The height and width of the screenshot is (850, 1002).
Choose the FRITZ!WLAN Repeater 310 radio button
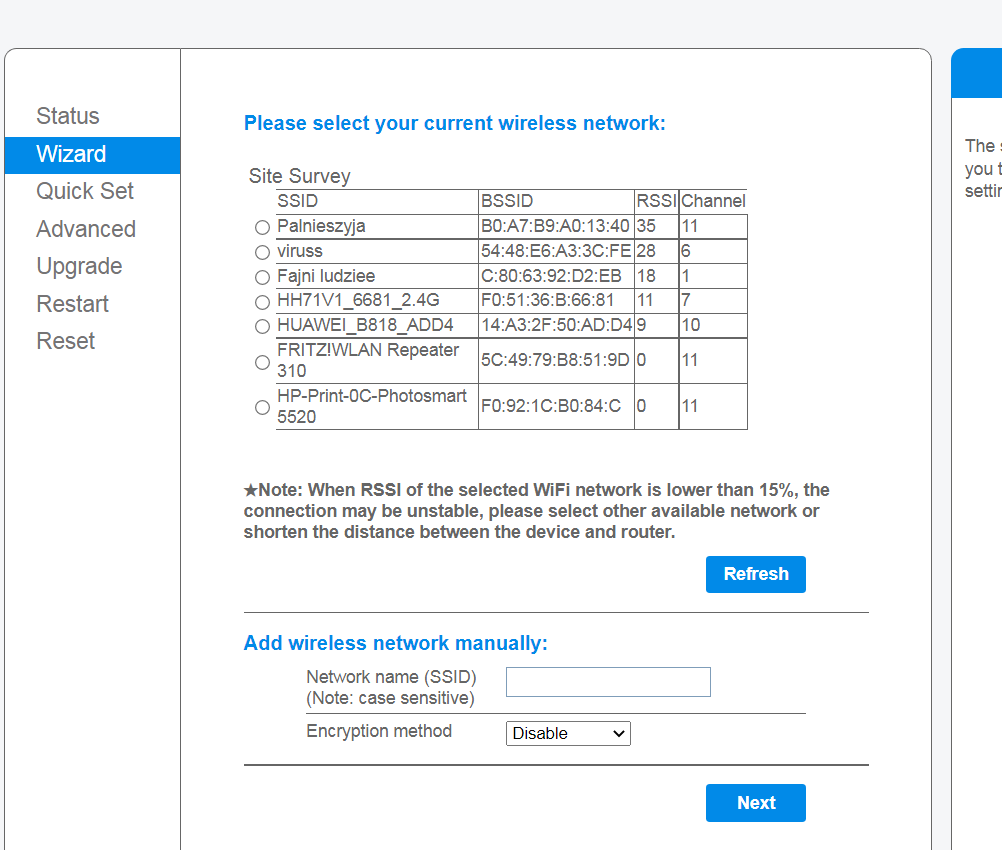pos(262,361)
